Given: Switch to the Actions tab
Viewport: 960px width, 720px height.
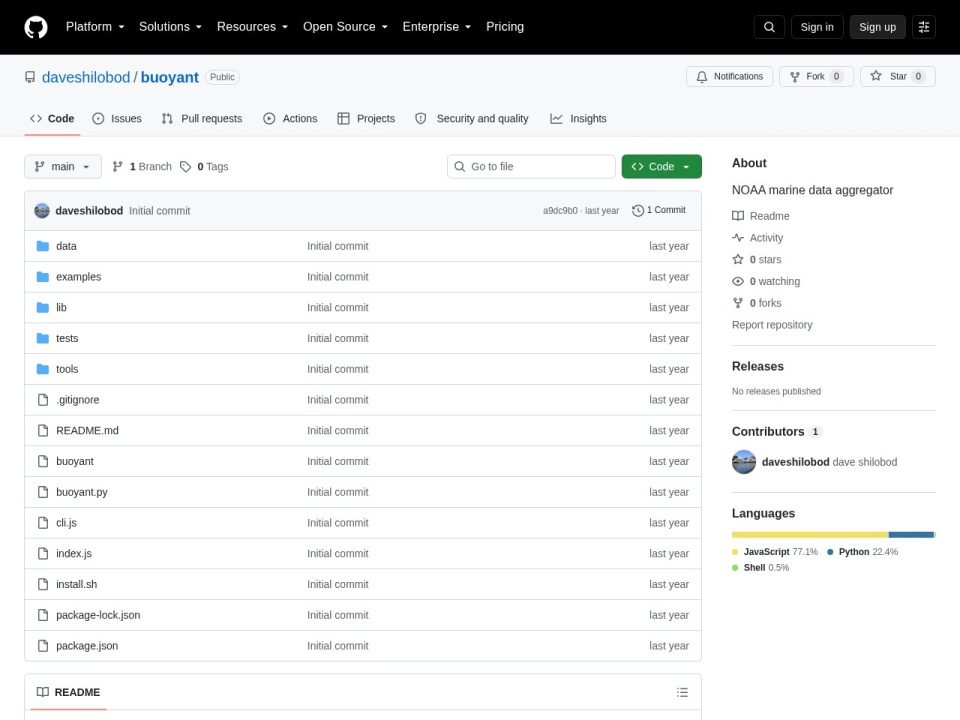Looking at the screenshot, I should (290, 119).
